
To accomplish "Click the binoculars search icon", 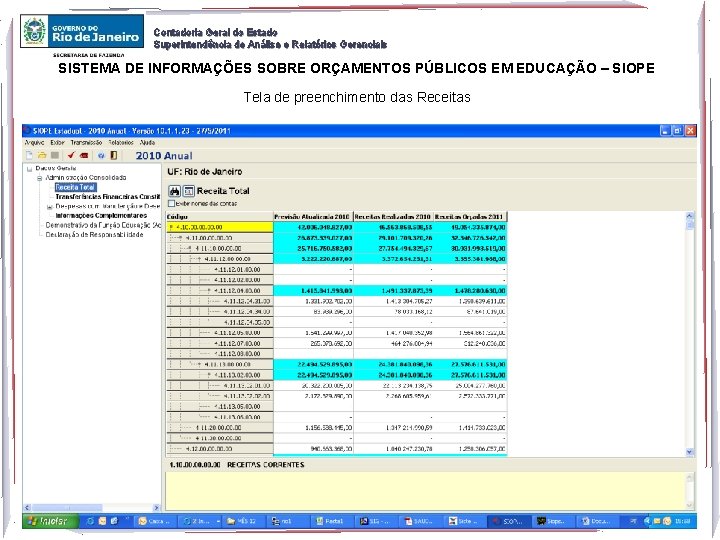I will (x=174, y=191).
